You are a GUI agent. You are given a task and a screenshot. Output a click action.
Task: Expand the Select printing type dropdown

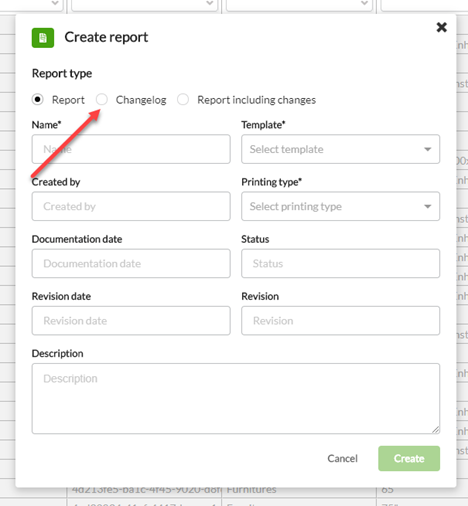pos(340,206)
